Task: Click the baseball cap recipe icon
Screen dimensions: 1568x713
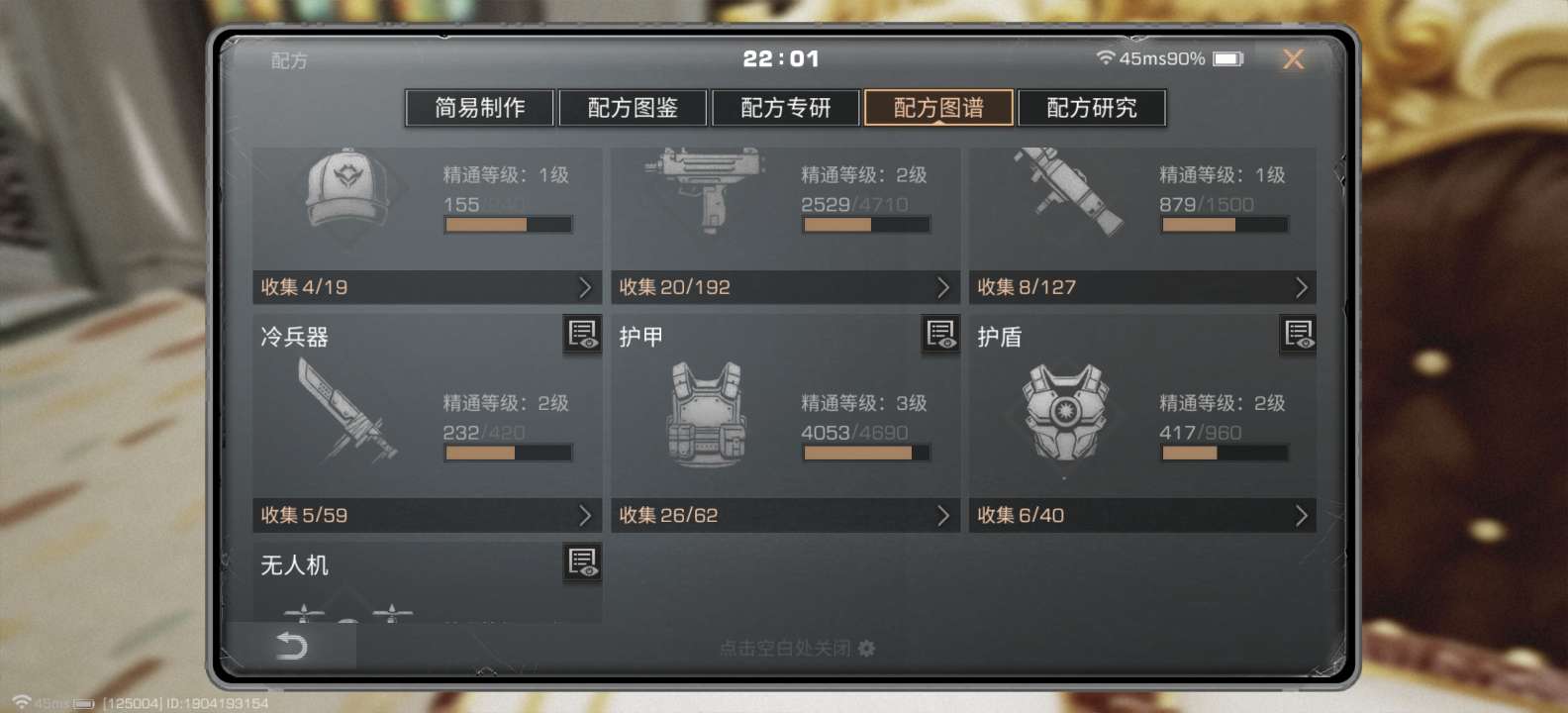Action: [346, 190]
